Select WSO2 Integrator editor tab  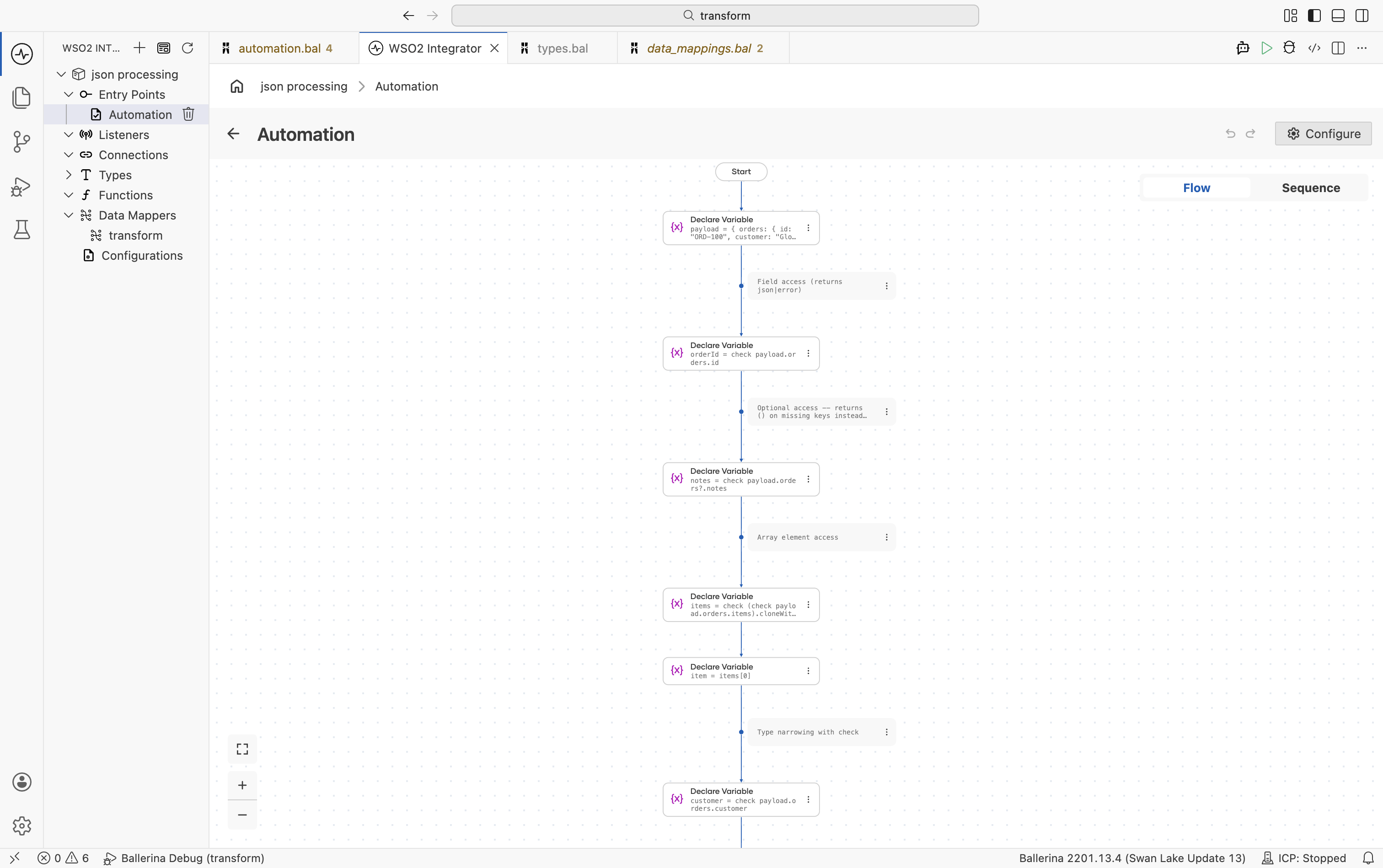point(434,48)
